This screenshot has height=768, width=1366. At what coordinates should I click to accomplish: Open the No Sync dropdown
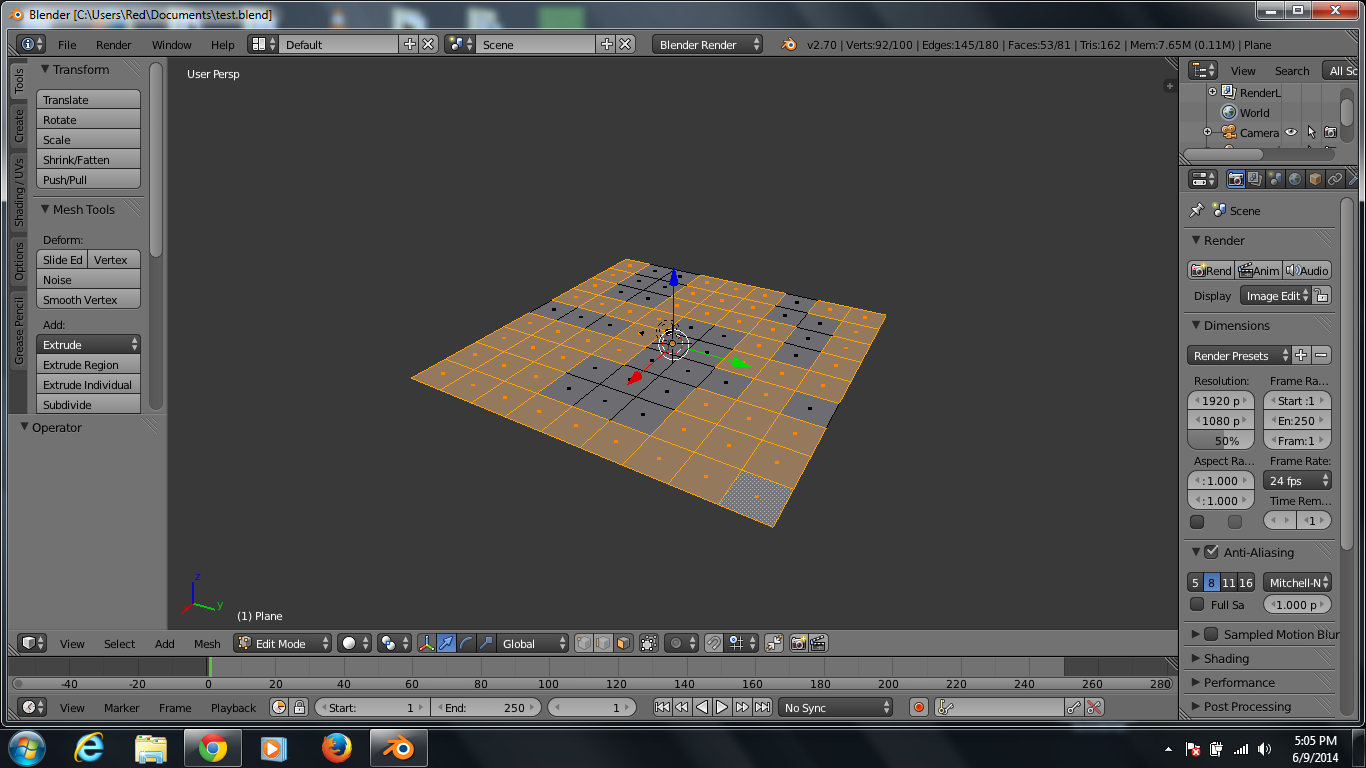click(x=836, y=707)
